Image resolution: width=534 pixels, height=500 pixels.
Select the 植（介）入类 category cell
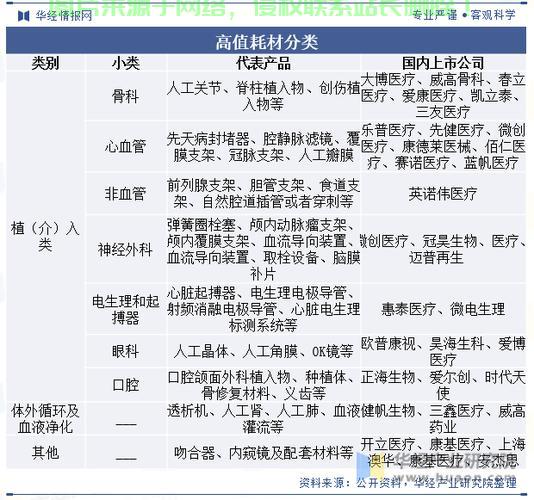[45, 236]
